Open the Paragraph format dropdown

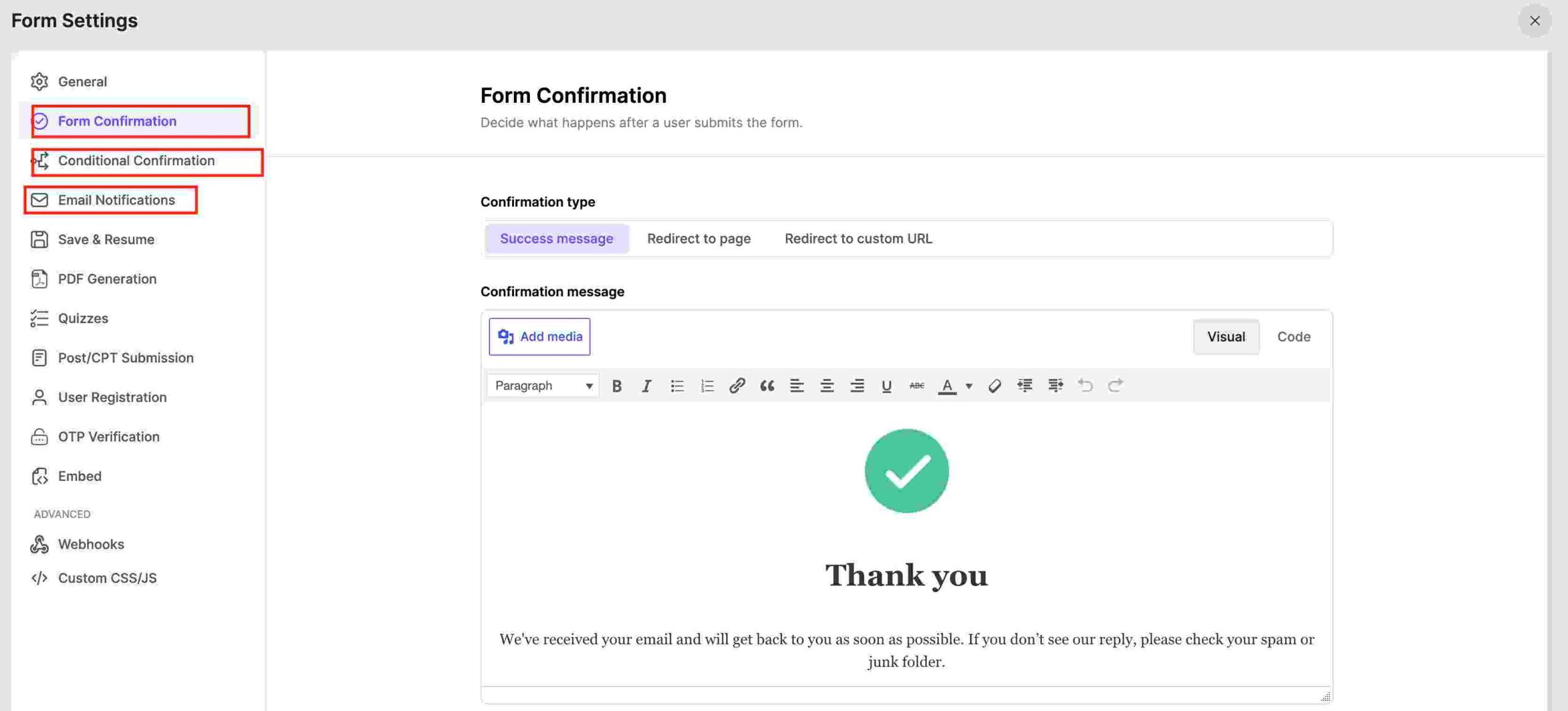[x=543, y=386]
